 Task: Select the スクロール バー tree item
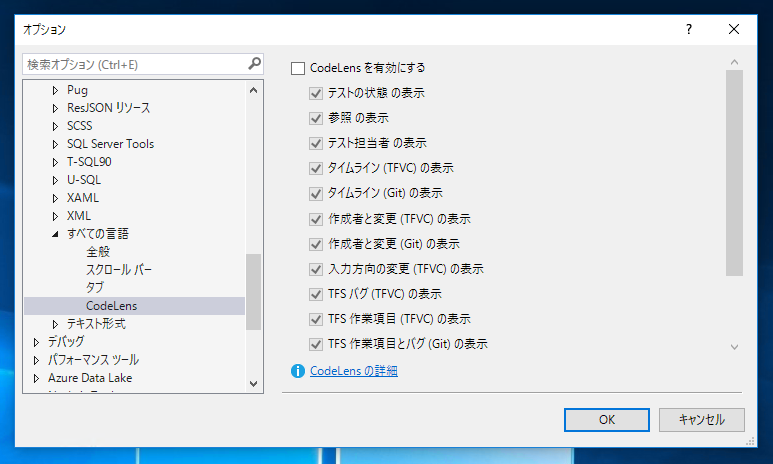pyautogui.click(x=119, y=270)
